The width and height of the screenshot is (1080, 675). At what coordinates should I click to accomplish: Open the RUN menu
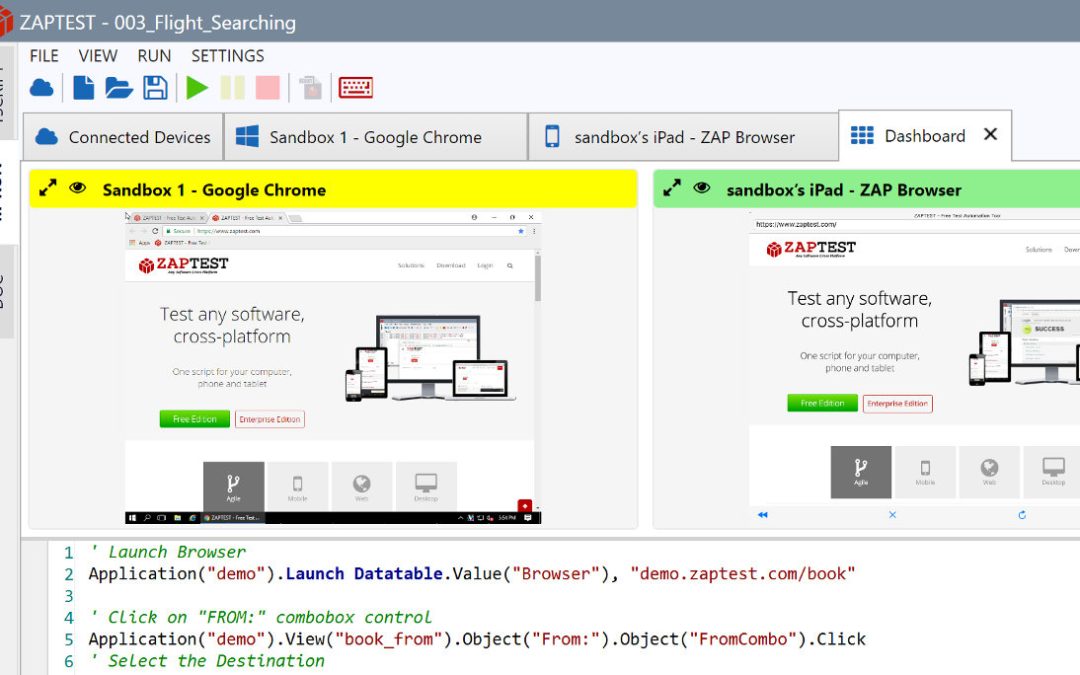coord(154,56)
